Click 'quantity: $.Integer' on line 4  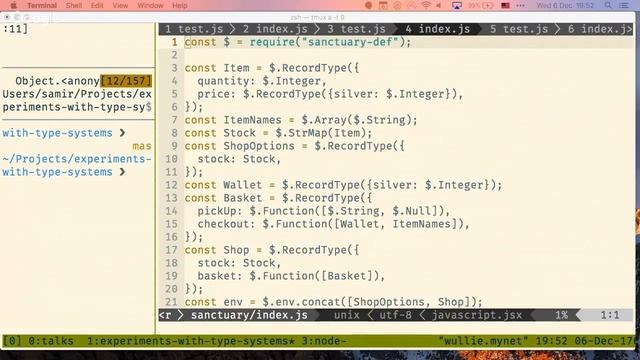[x=259, y=81]
